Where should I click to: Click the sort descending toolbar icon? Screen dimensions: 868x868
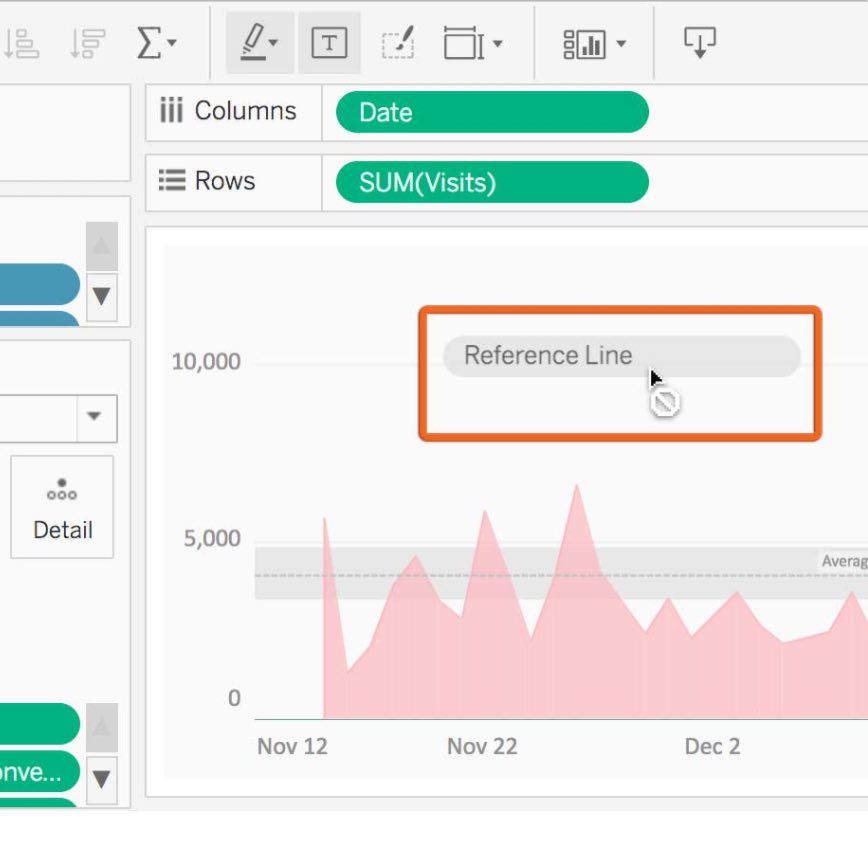click(x=87, y=43)
